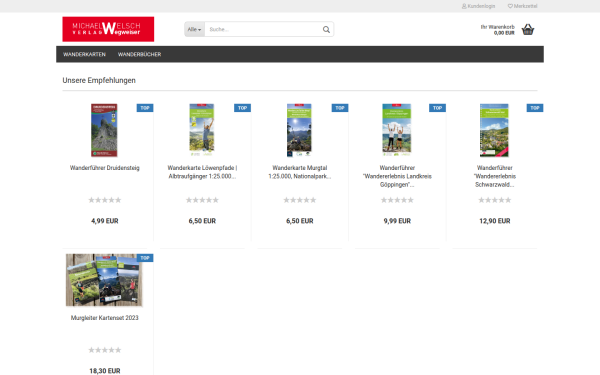This screenshot has height=375, width=600.
Task: Open the Wanderkarten menu
Action: (x=84, y=54)
